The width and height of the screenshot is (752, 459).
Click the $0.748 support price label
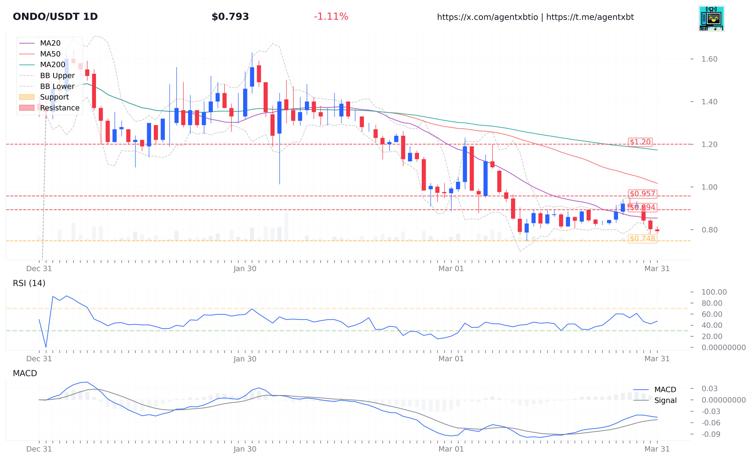642,239
